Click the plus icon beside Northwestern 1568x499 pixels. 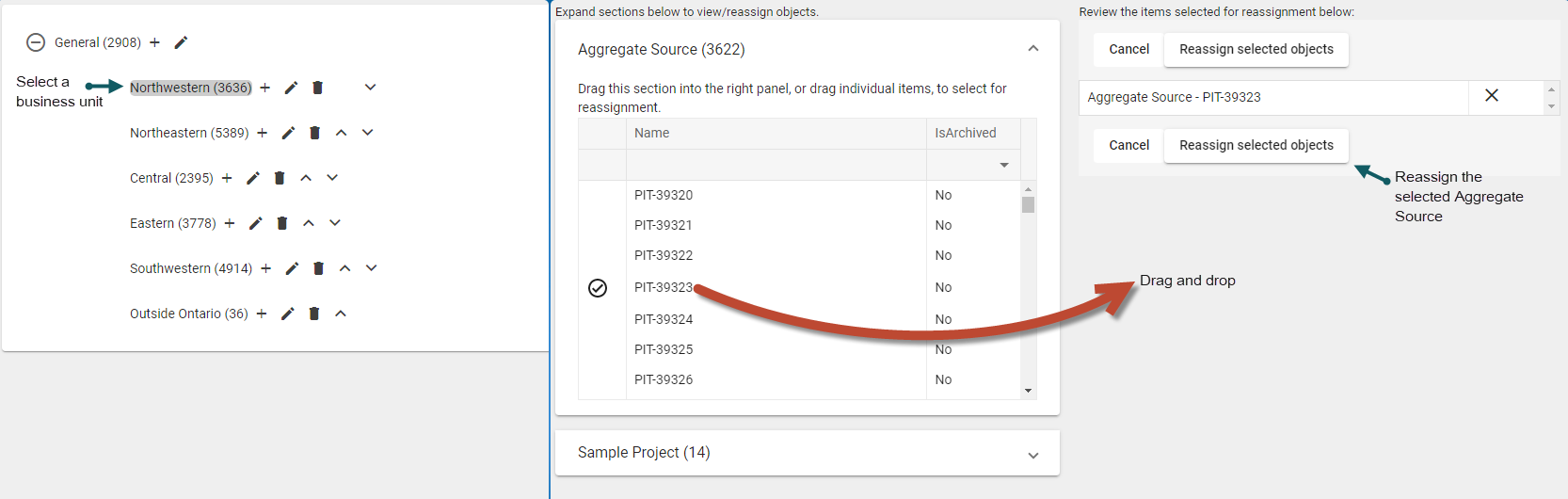click(265, 88)
